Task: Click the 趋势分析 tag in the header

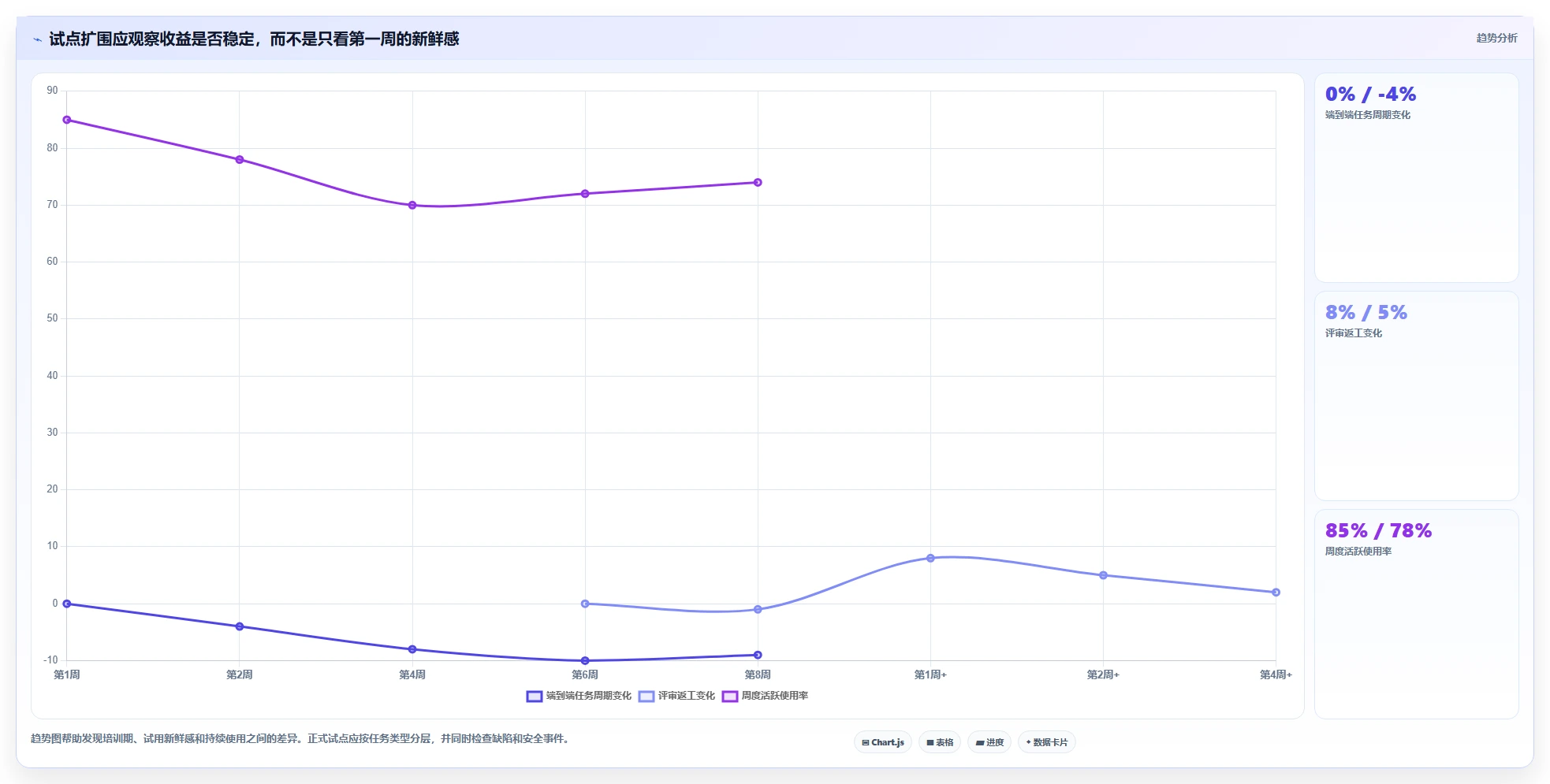Action: click(1496, 38)
